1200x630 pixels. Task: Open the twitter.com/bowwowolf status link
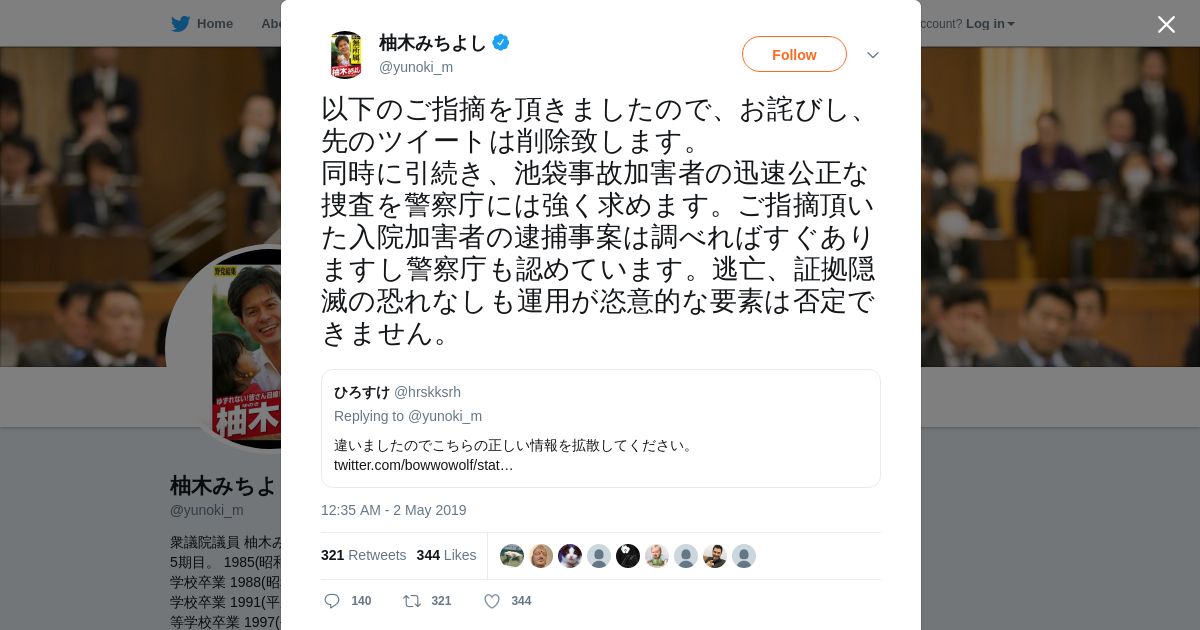click(424, 465)
